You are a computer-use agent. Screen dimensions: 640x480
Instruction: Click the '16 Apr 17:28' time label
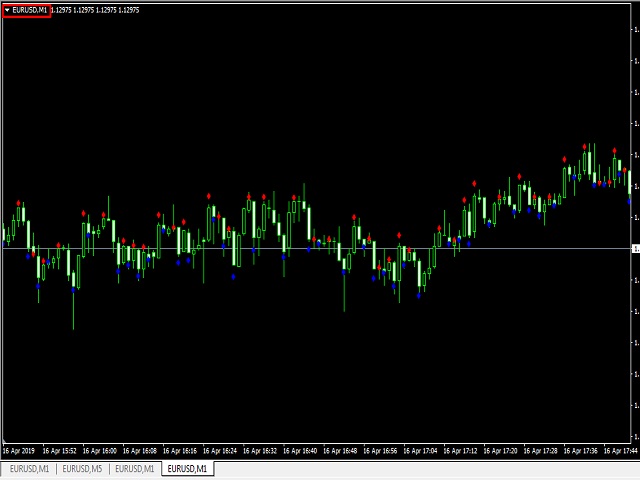(x=540, y=451)
